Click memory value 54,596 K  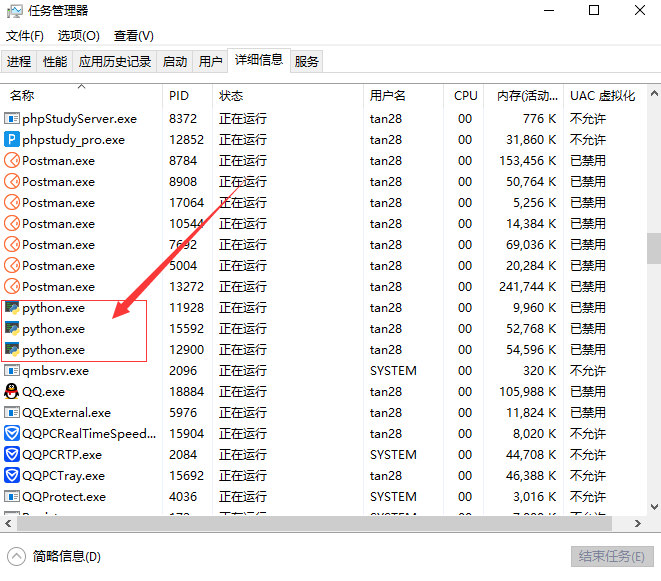click(531, 350)
